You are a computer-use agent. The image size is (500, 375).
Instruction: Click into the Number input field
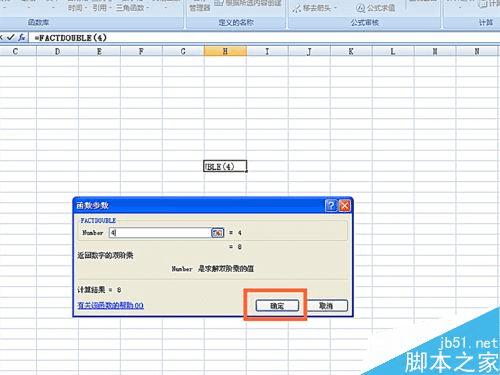coord(160,233)
